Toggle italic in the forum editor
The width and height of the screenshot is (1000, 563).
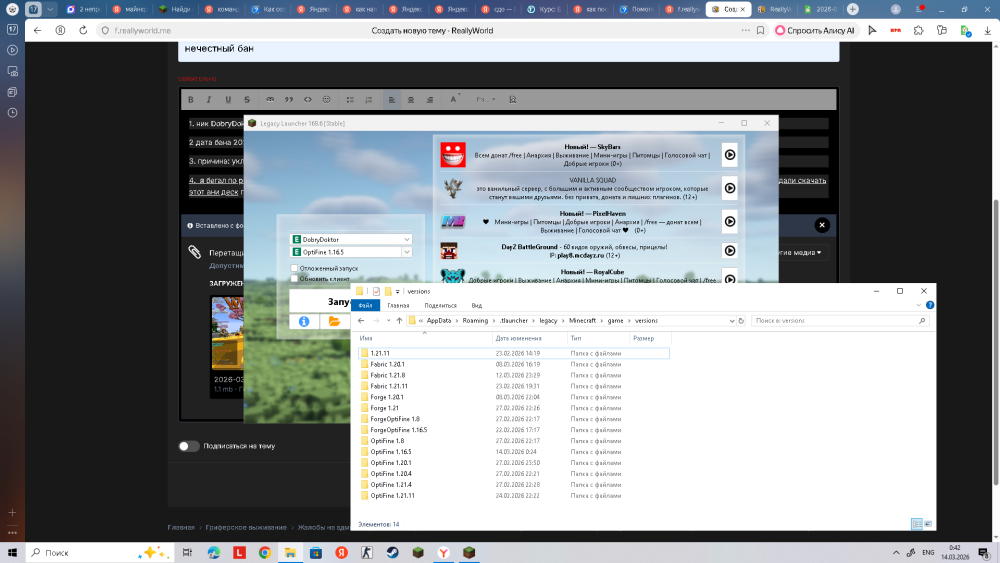click(x=209, y=99)
